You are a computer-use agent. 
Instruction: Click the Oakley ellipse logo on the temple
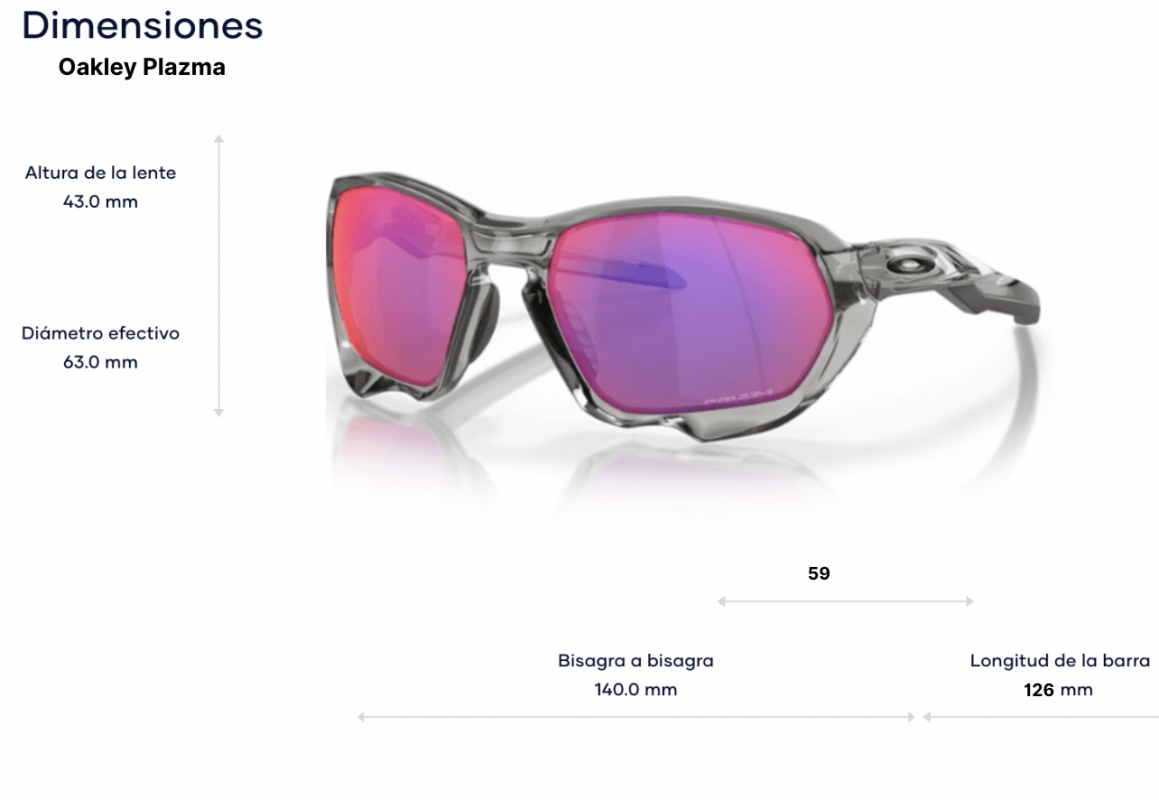[x=908, y=265]
